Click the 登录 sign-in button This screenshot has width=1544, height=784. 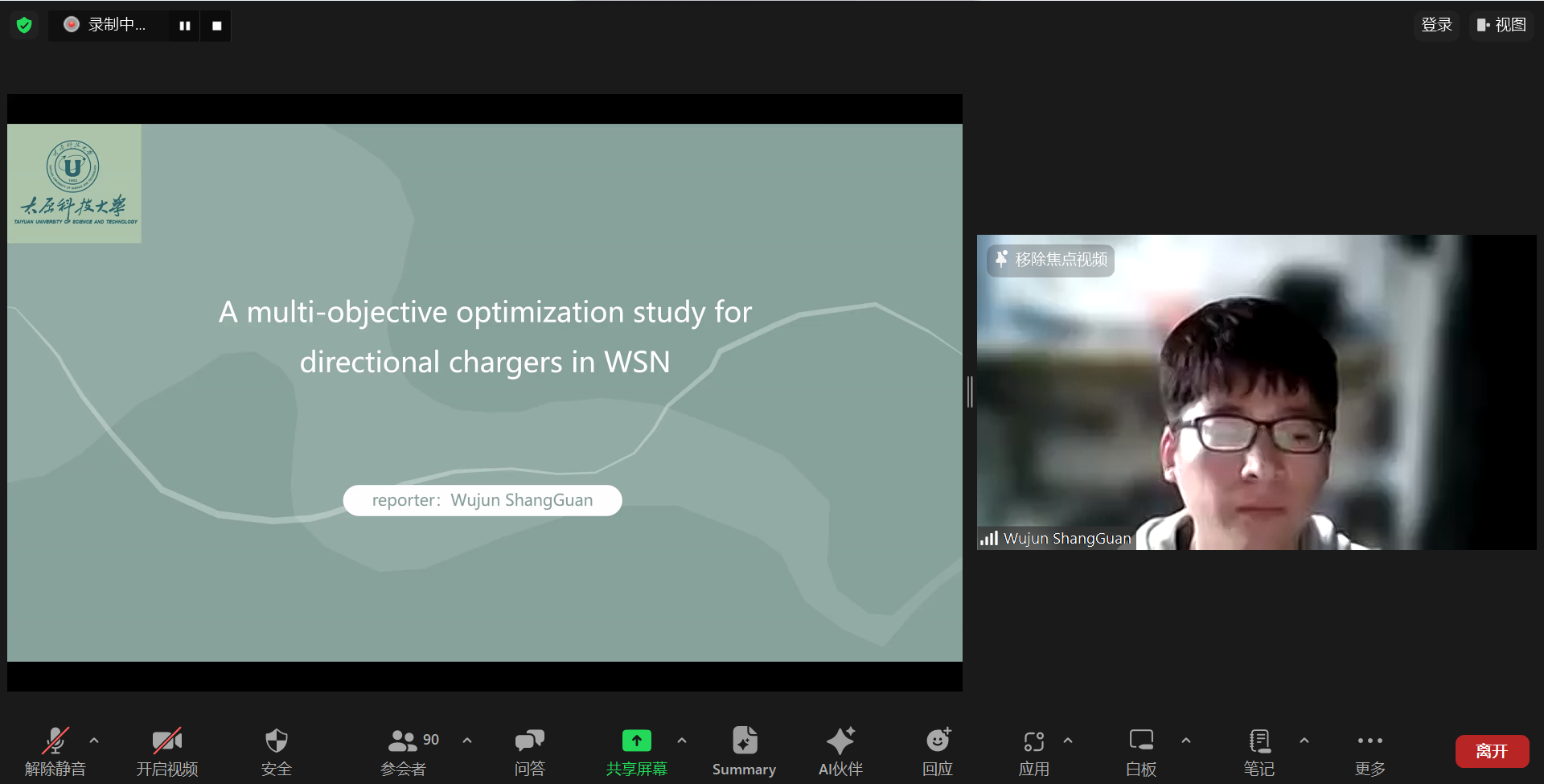1436,25
